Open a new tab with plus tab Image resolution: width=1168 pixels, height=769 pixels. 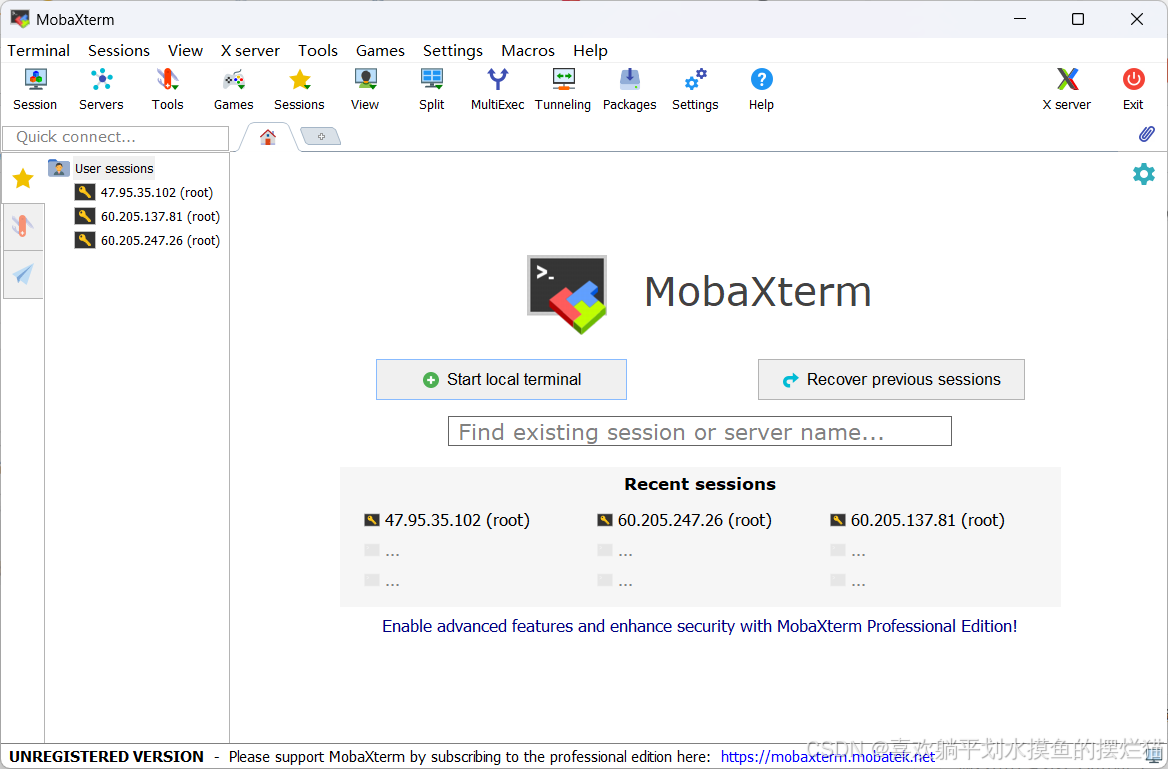point(321,136)
